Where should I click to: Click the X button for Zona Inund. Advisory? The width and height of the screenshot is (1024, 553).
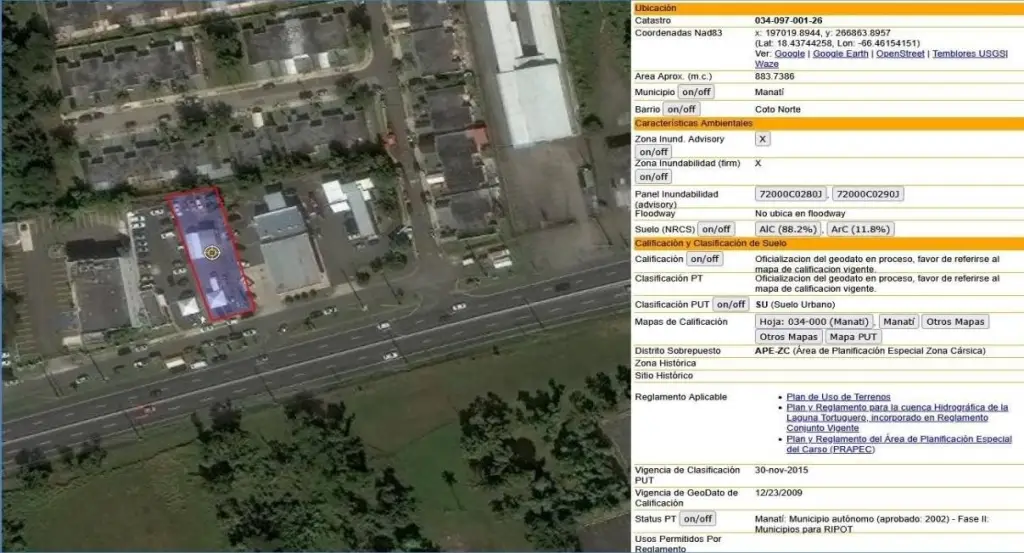pyautogui.click(x=763, y=139)
